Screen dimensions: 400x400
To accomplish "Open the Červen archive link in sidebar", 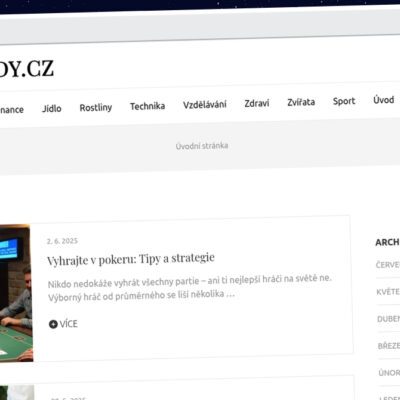I will pyautogui.click(x=388, y=265).
